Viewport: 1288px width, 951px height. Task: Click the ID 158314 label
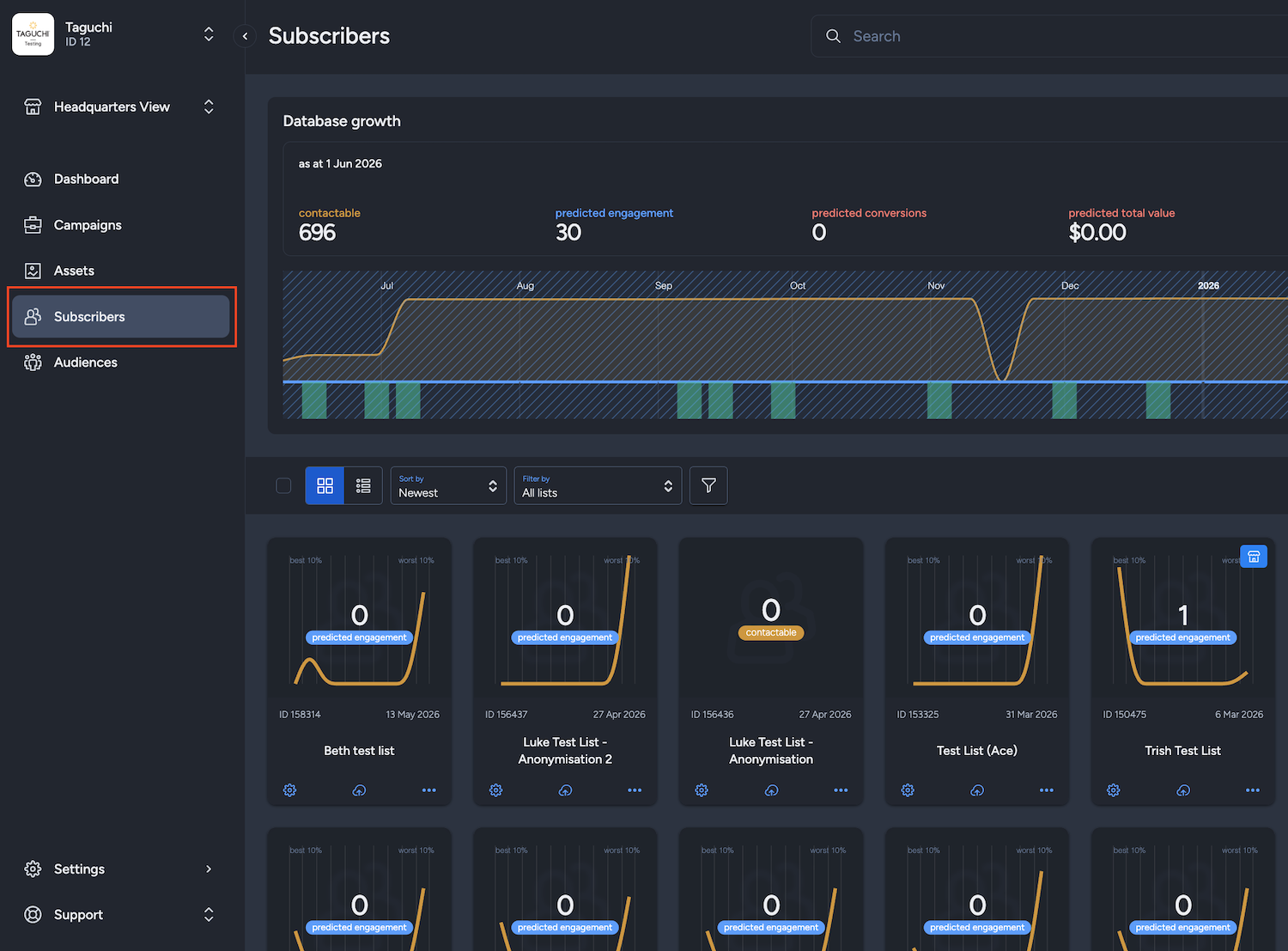300,715
